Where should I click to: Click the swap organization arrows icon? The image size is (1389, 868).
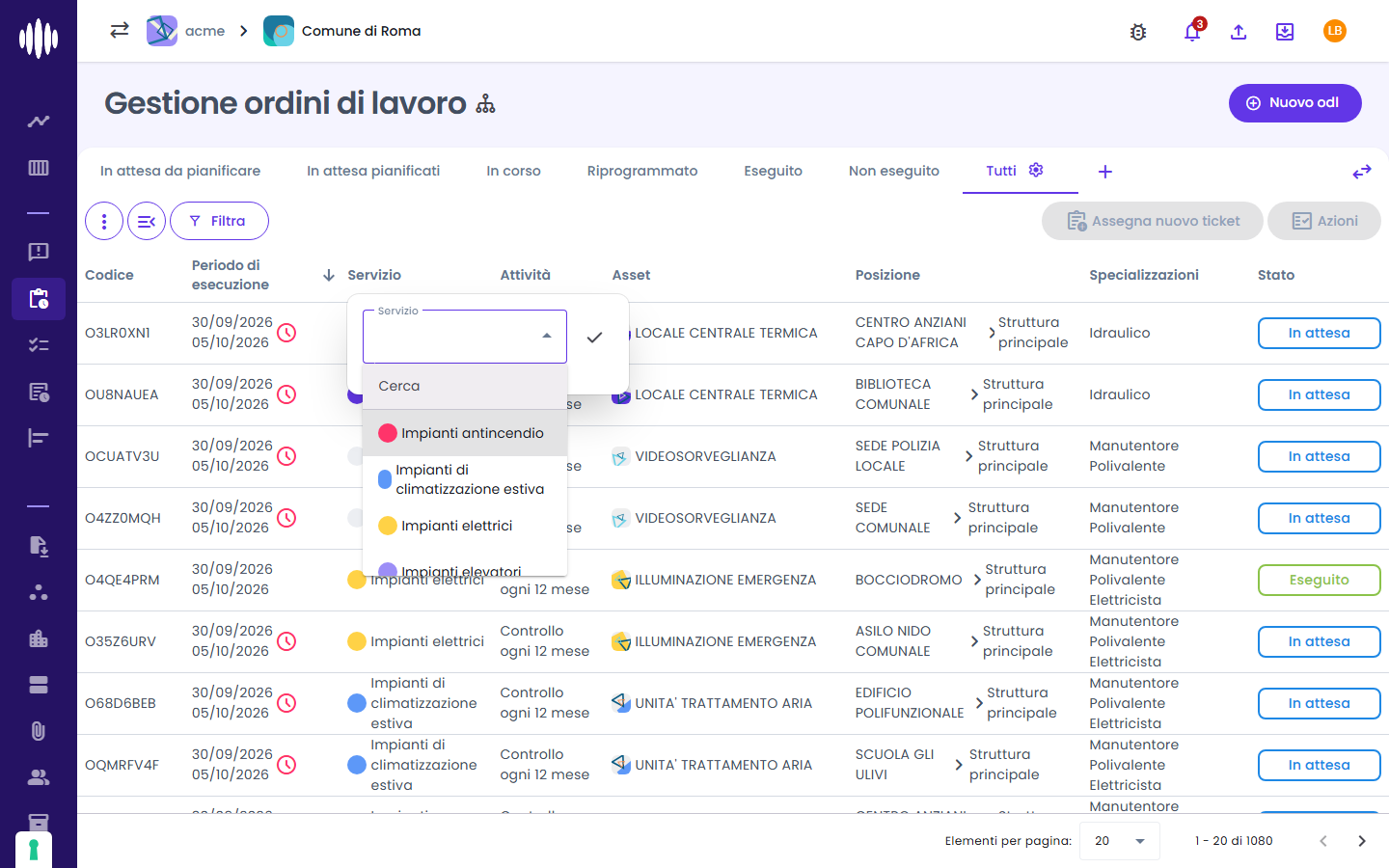(120, 31)
